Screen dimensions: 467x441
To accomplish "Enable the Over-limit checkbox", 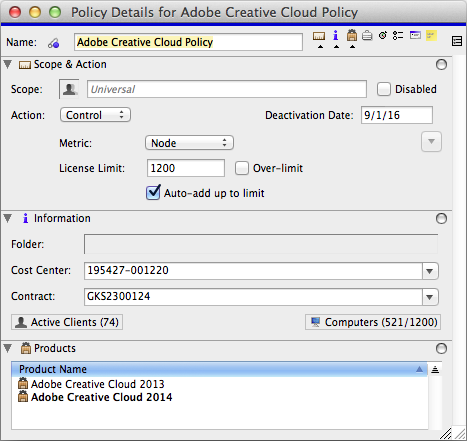I will [x=242, y=168].
